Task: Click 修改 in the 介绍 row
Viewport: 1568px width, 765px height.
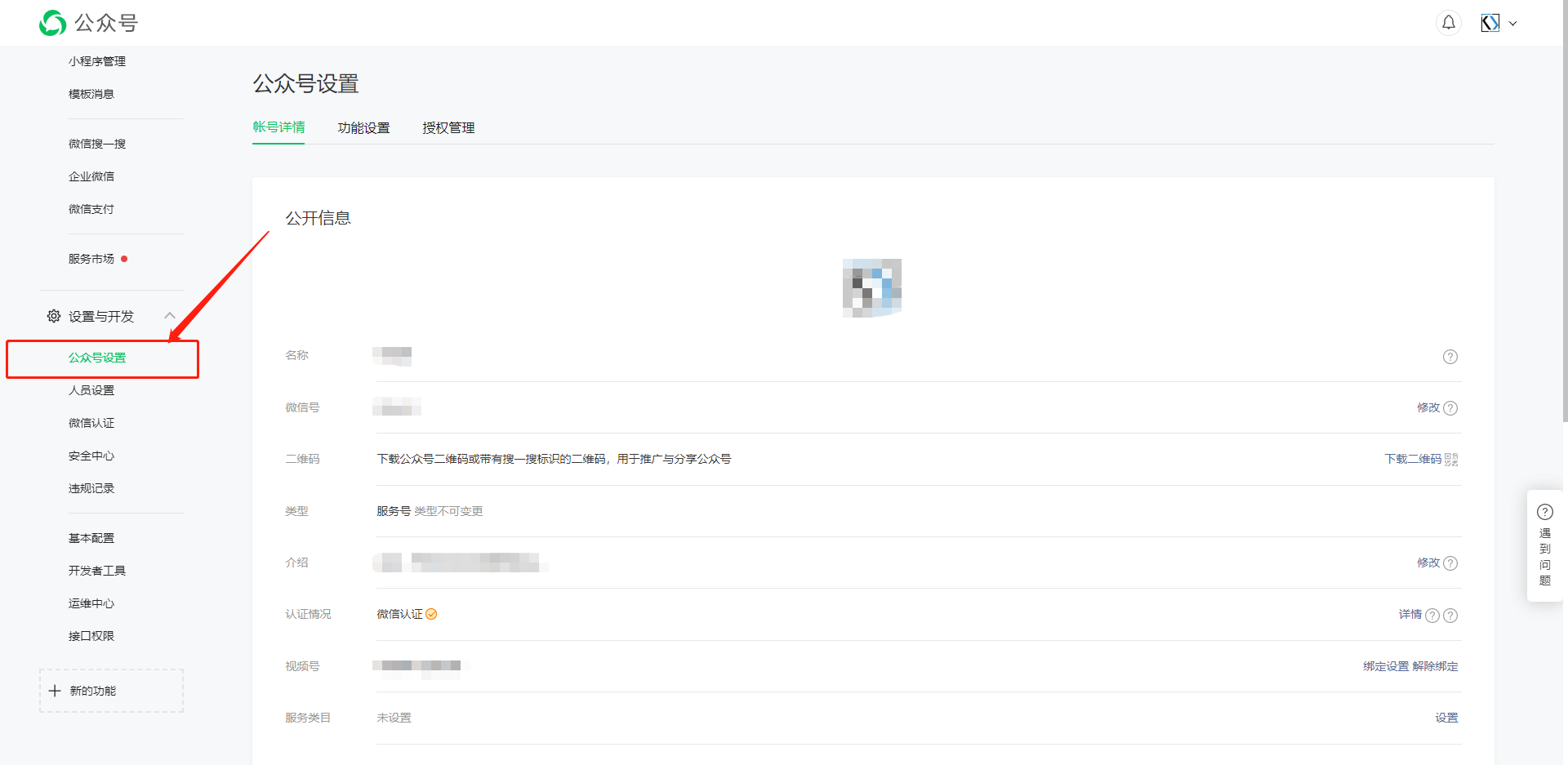Action: coord(1428,563)
